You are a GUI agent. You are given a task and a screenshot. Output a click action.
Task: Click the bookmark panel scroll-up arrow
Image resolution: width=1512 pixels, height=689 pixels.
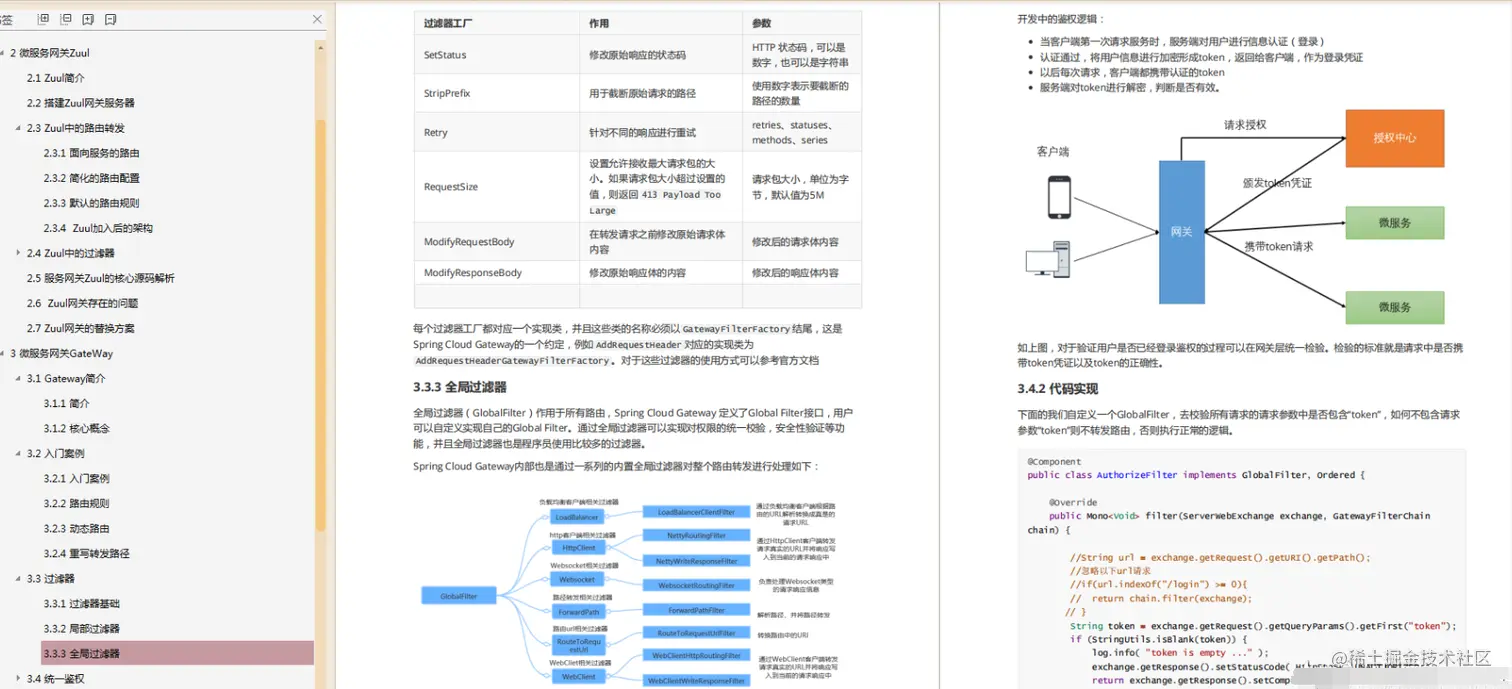pos(321,46)
